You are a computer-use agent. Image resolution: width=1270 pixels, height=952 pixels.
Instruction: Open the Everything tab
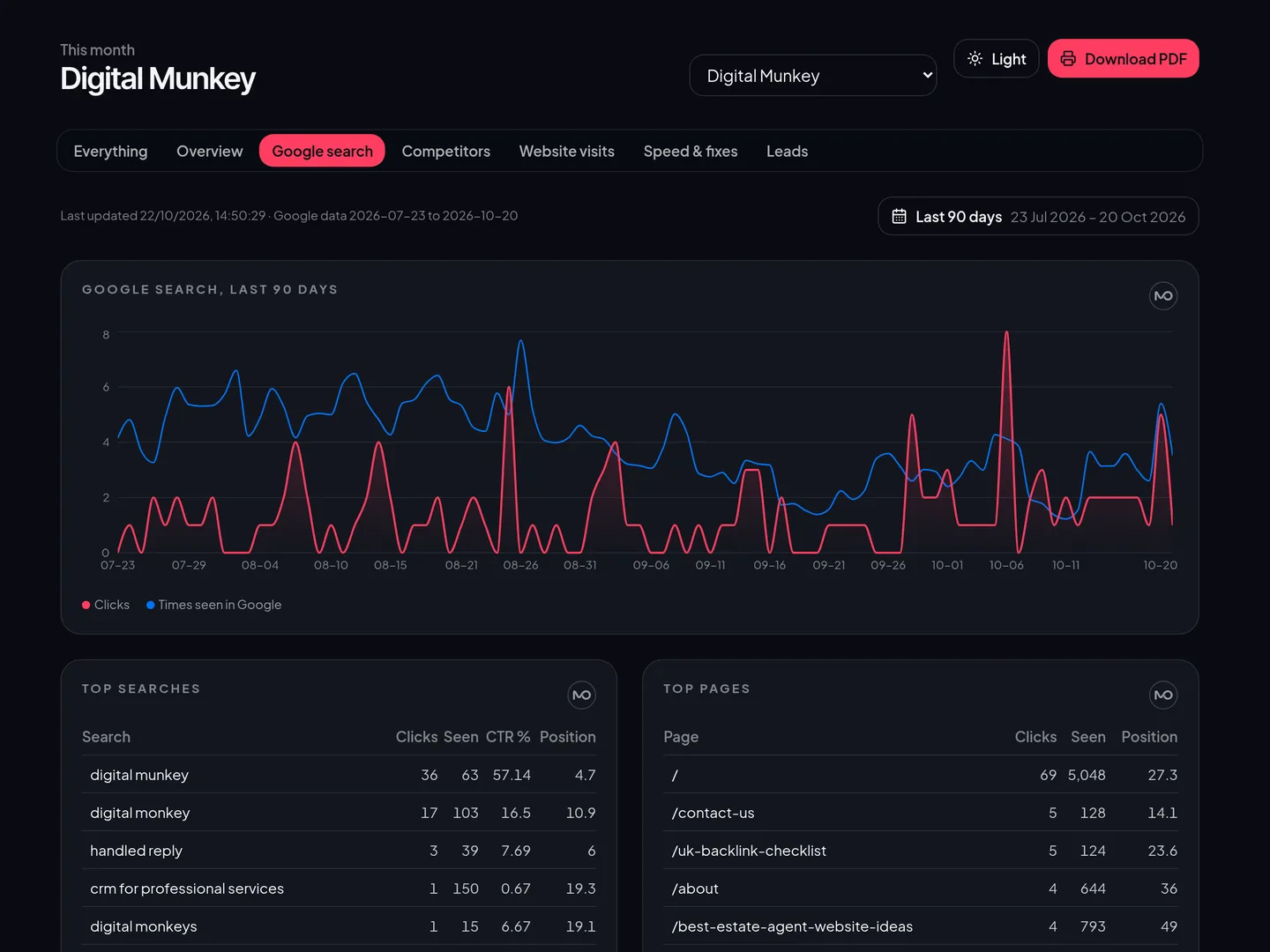coord(111,151)
